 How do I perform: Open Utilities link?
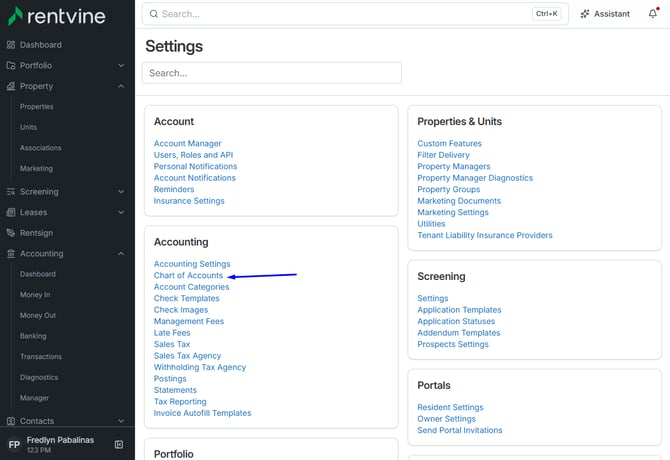[x=431, y=224]
